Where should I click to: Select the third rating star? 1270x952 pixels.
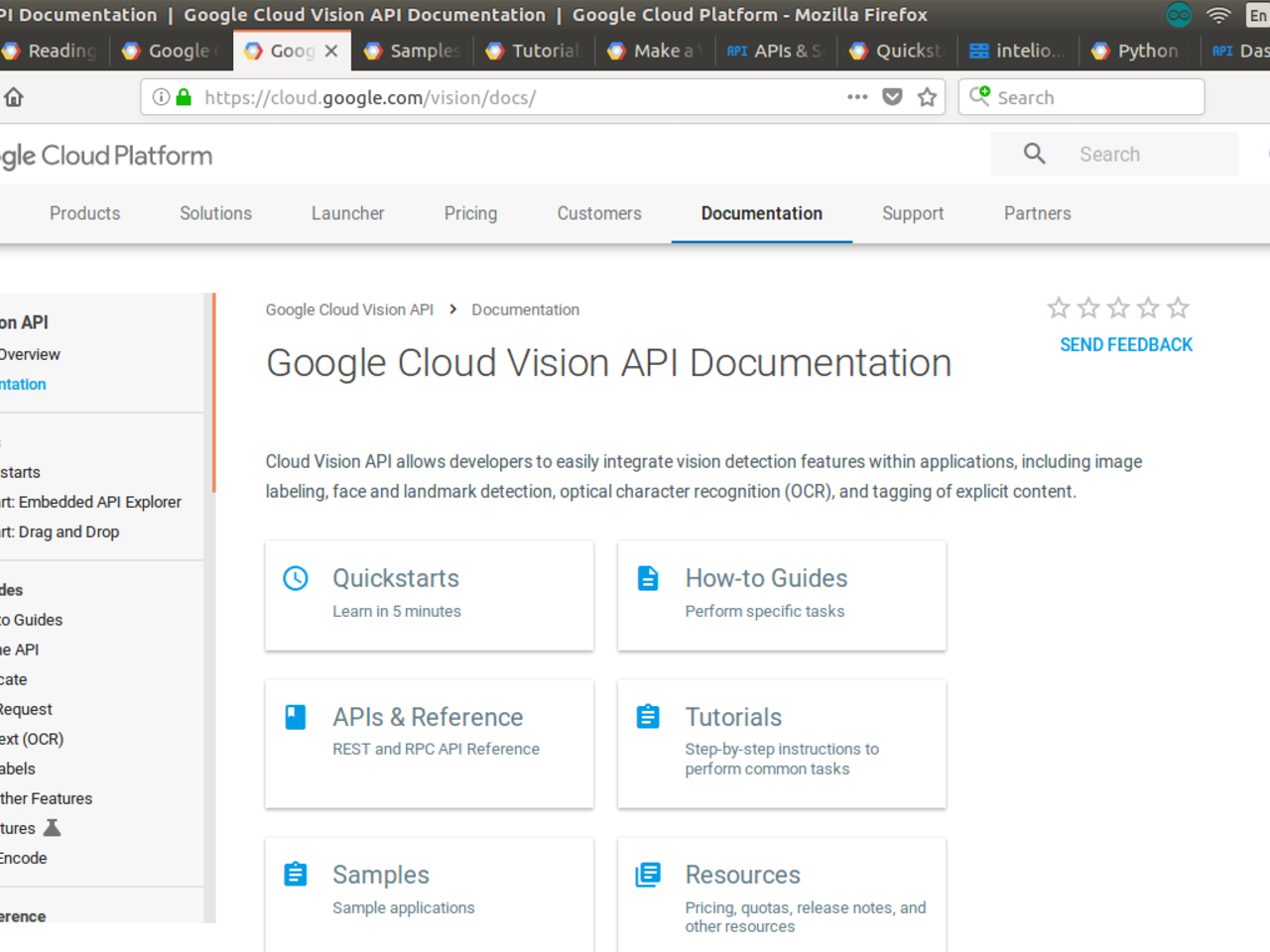[1118, 308]
